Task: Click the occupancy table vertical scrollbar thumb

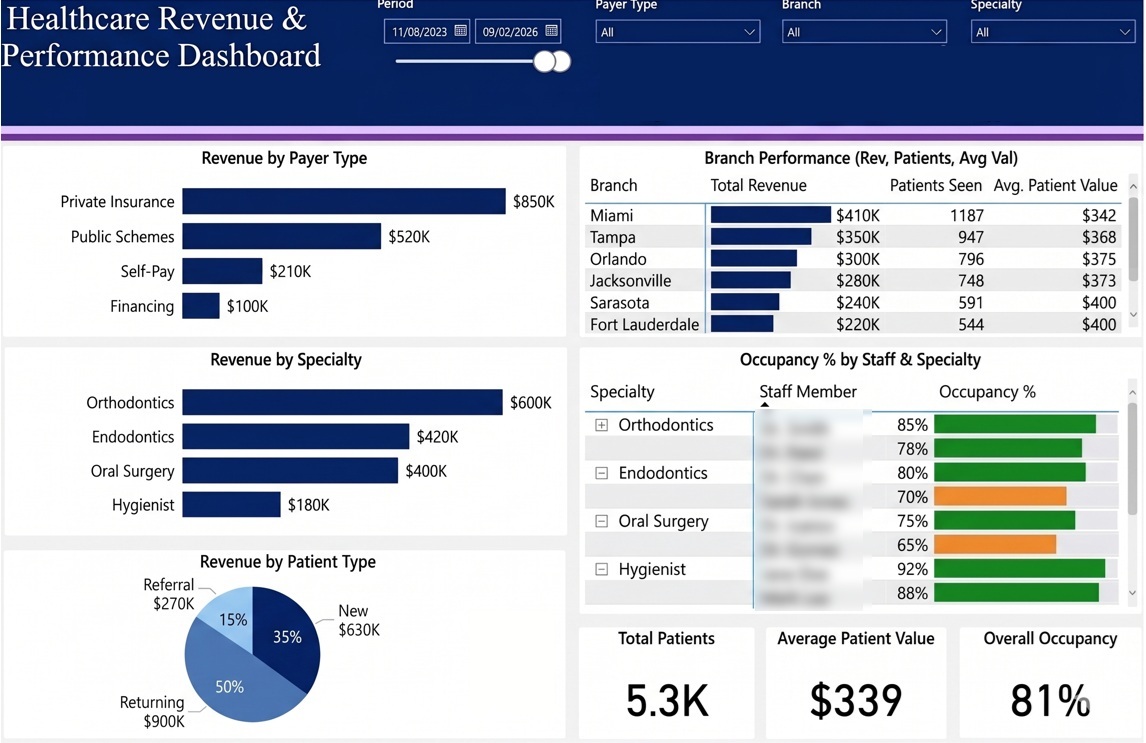Action: tap(1133, 458)
